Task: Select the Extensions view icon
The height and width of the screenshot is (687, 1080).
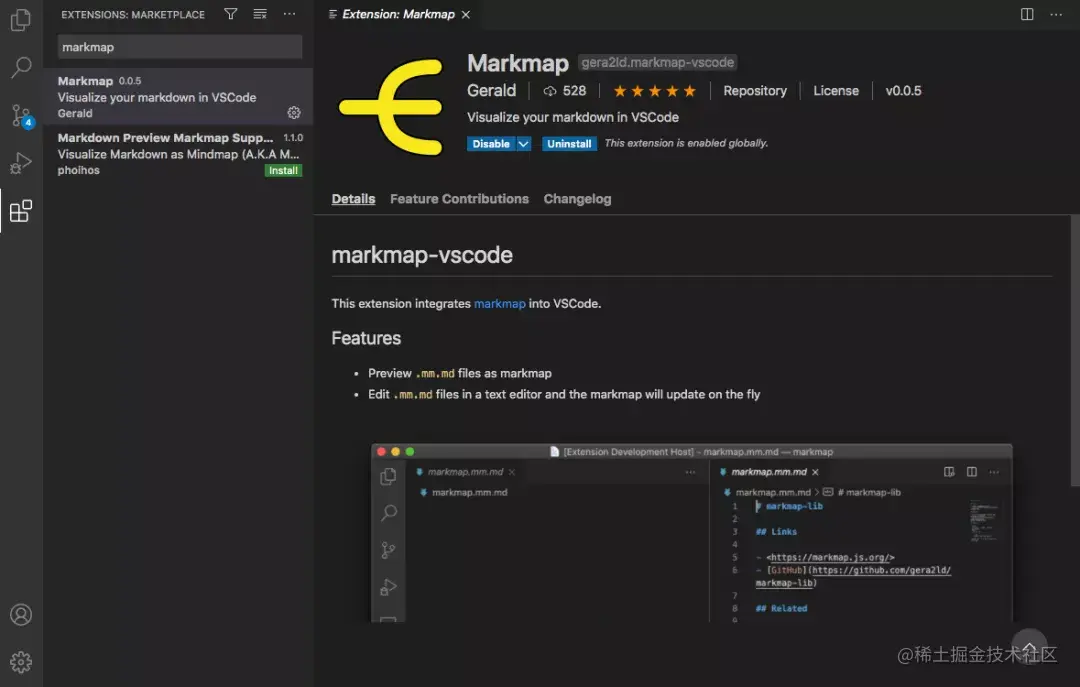Action: 21,211
